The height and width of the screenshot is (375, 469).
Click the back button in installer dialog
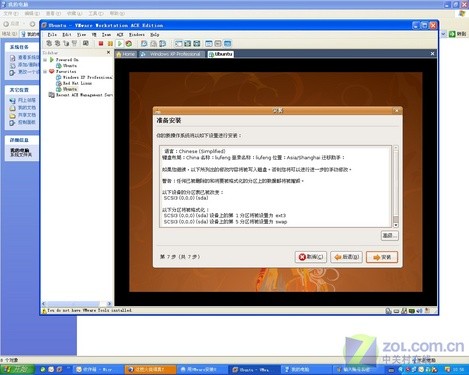[347, 257]
